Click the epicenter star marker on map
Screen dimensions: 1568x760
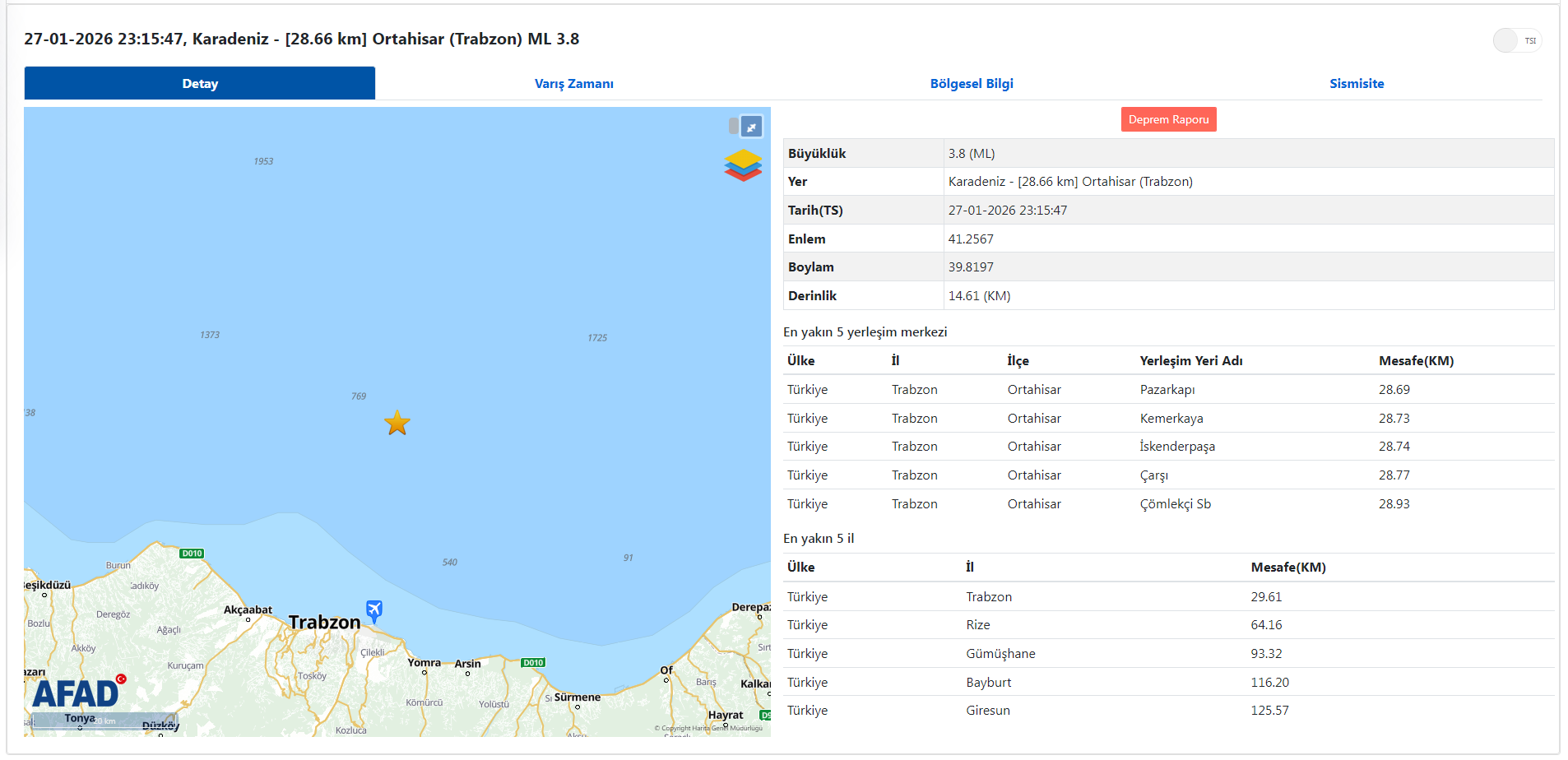(397, 423)
